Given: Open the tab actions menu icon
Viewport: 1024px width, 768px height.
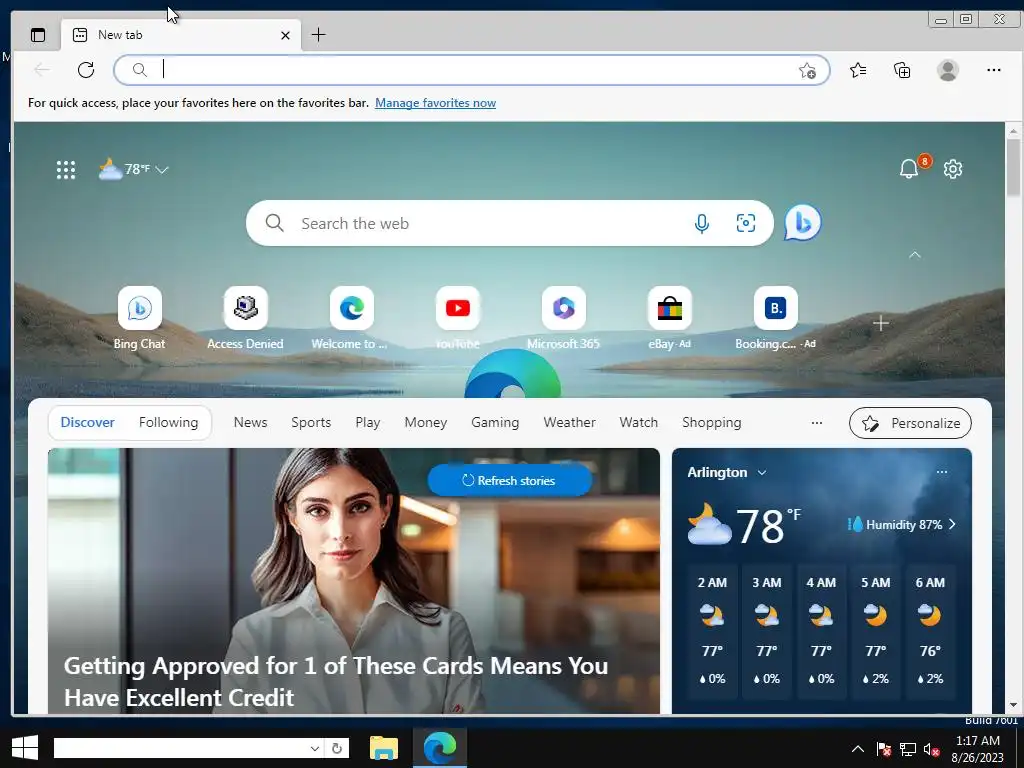Looking at the screenshot, I should click(38, 35).
